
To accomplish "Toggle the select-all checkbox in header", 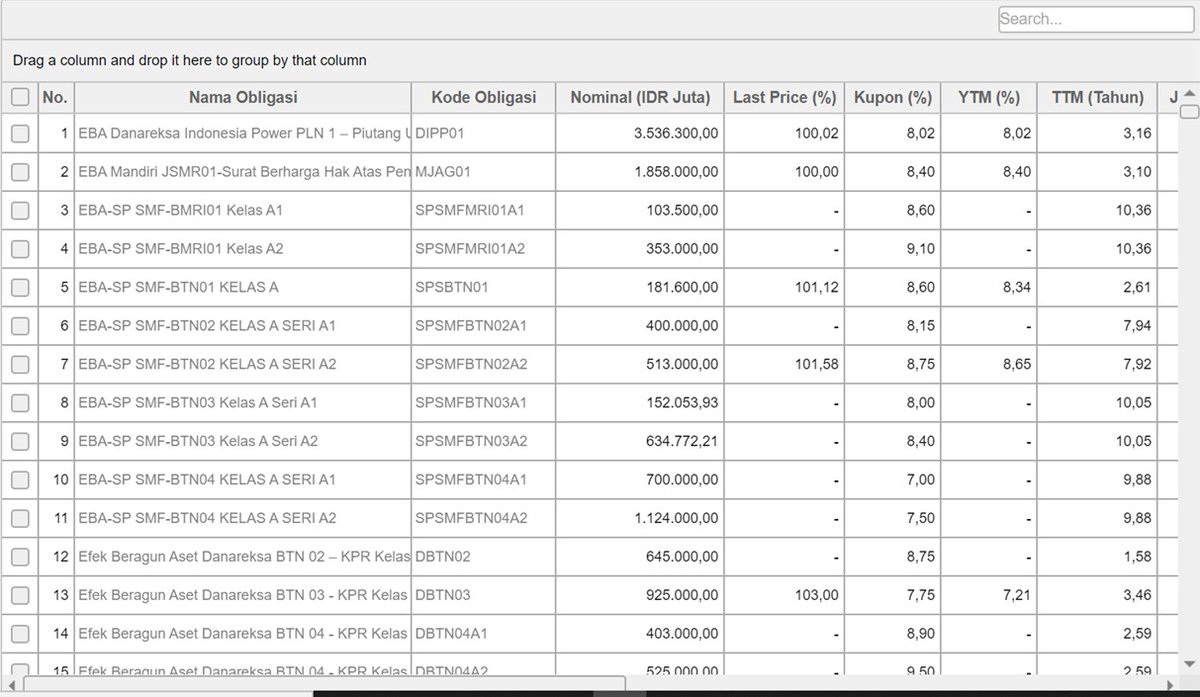I will pyautogui.click(x=20, y=97).
